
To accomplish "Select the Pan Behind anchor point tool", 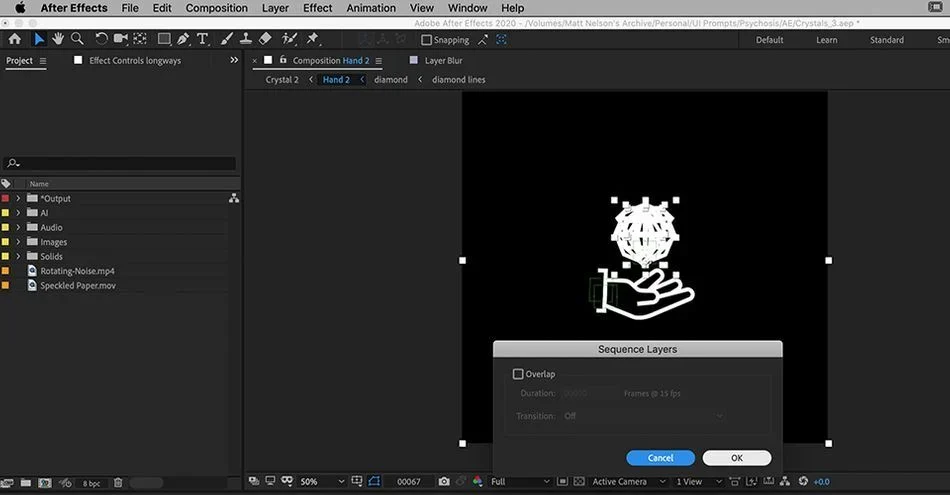I will (140, 39).
